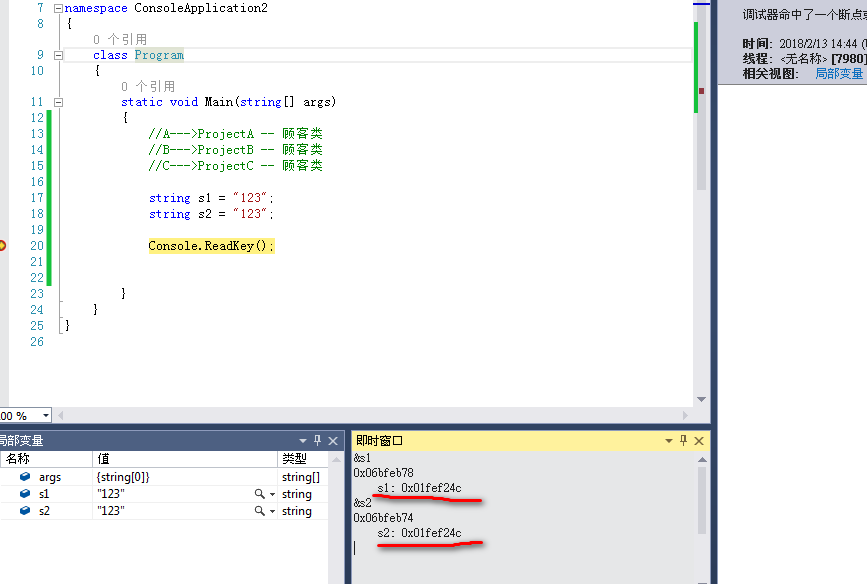The image size is (867, 584).
Task: Click the 值 column header
Action: (x=185, y=459)
